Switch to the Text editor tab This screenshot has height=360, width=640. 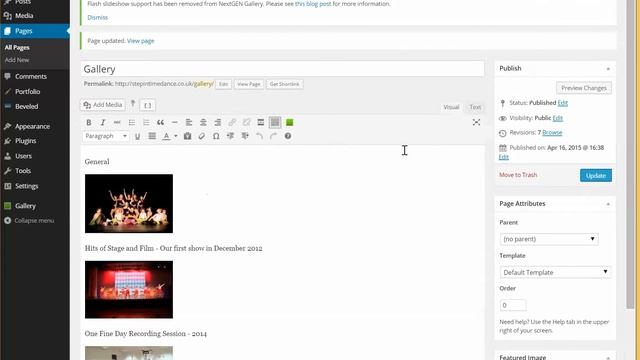coord(475,107)
